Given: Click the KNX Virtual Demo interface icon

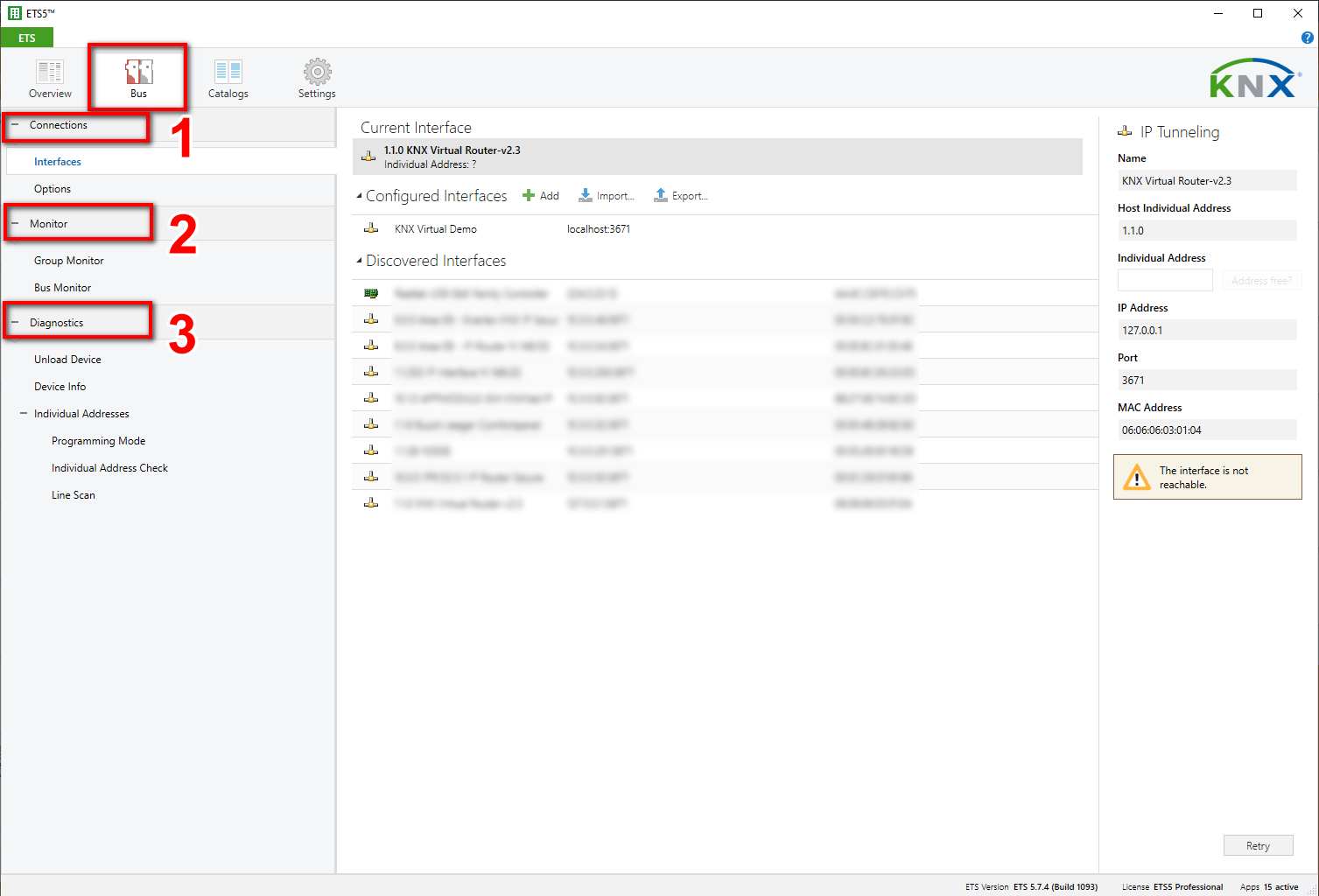Looking at the screenshot, I should pos(371,228).
